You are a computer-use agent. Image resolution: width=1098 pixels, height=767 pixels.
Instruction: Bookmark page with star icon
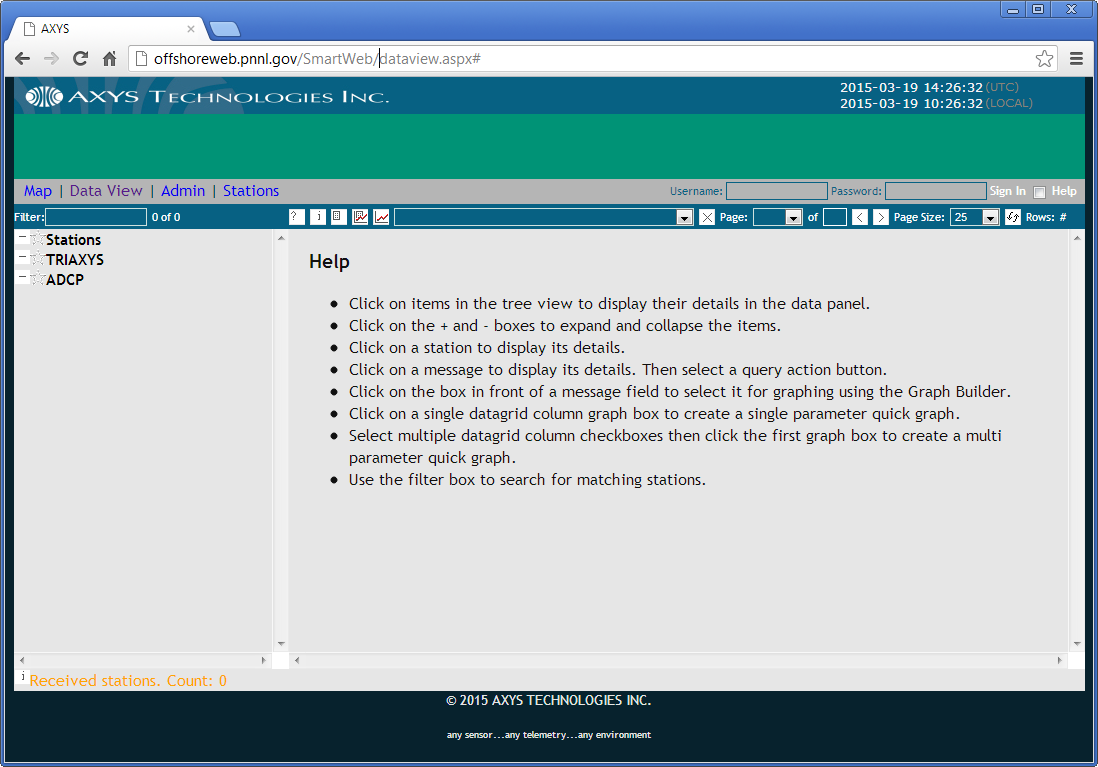pos(1044,59)
